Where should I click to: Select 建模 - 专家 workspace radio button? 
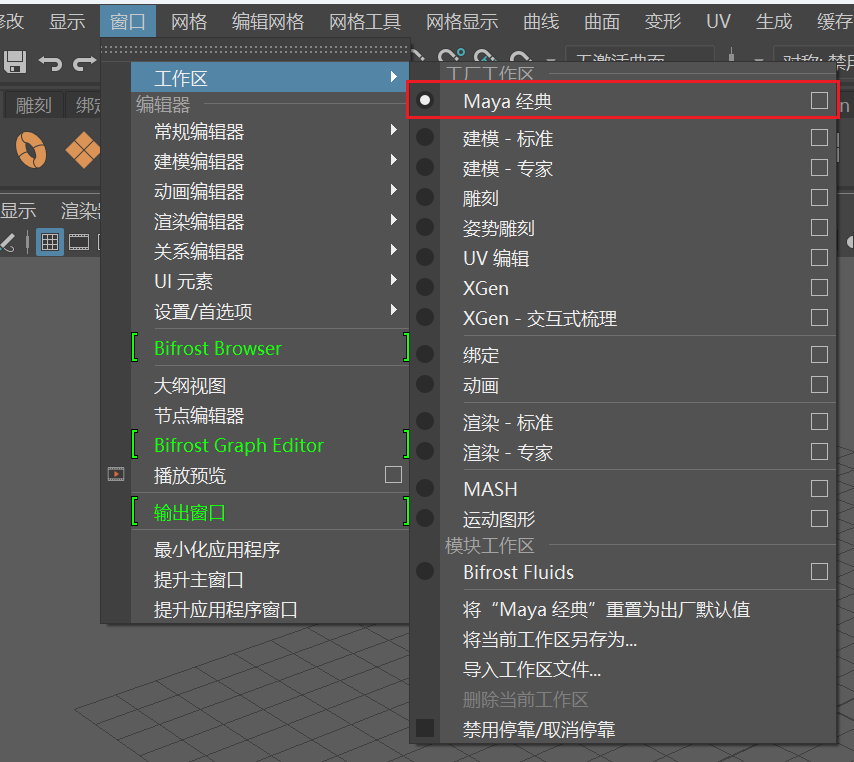[425, 167]
